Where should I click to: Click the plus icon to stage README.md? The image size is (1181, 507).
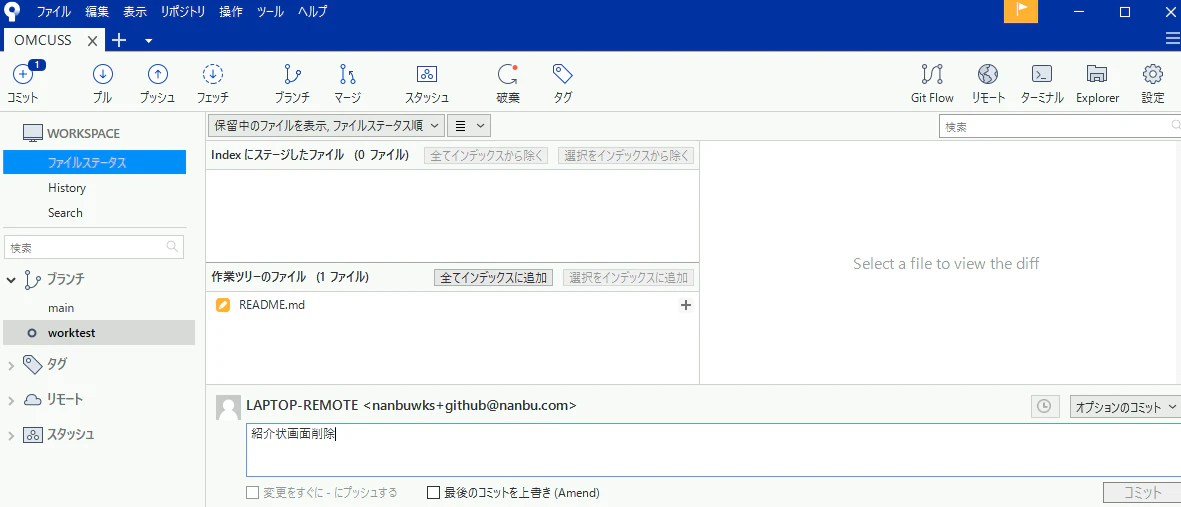pyautogui.click(x=685, y=305)
